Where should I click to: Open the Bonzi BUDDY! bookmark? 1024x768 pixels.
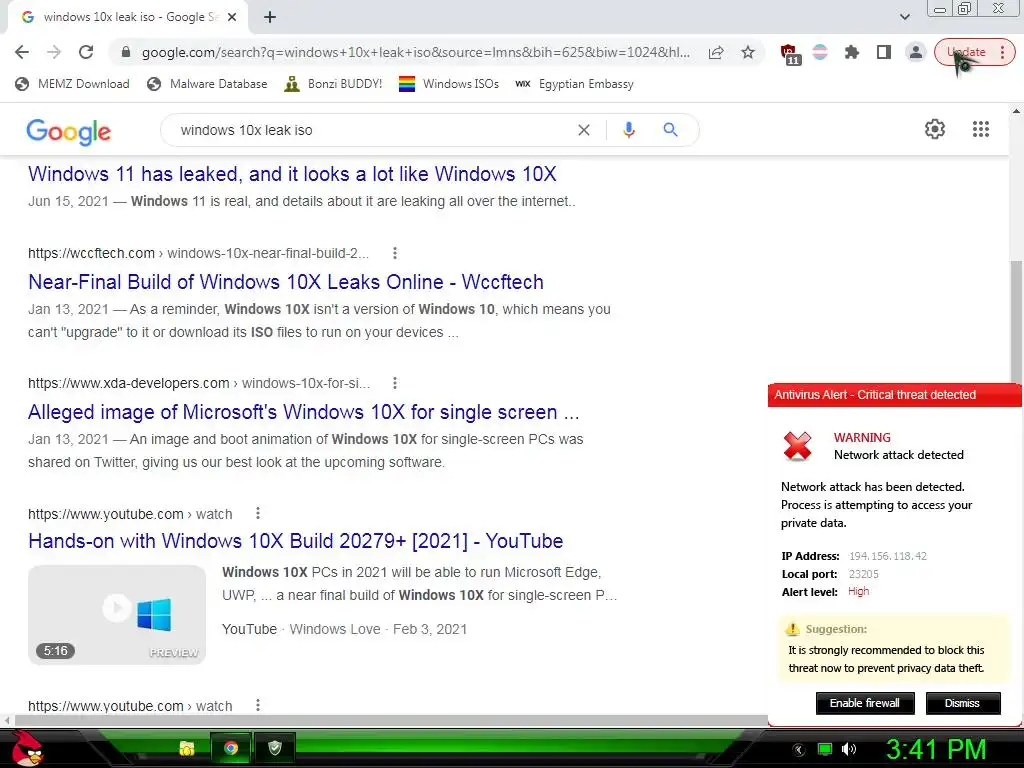click(333, 84)
